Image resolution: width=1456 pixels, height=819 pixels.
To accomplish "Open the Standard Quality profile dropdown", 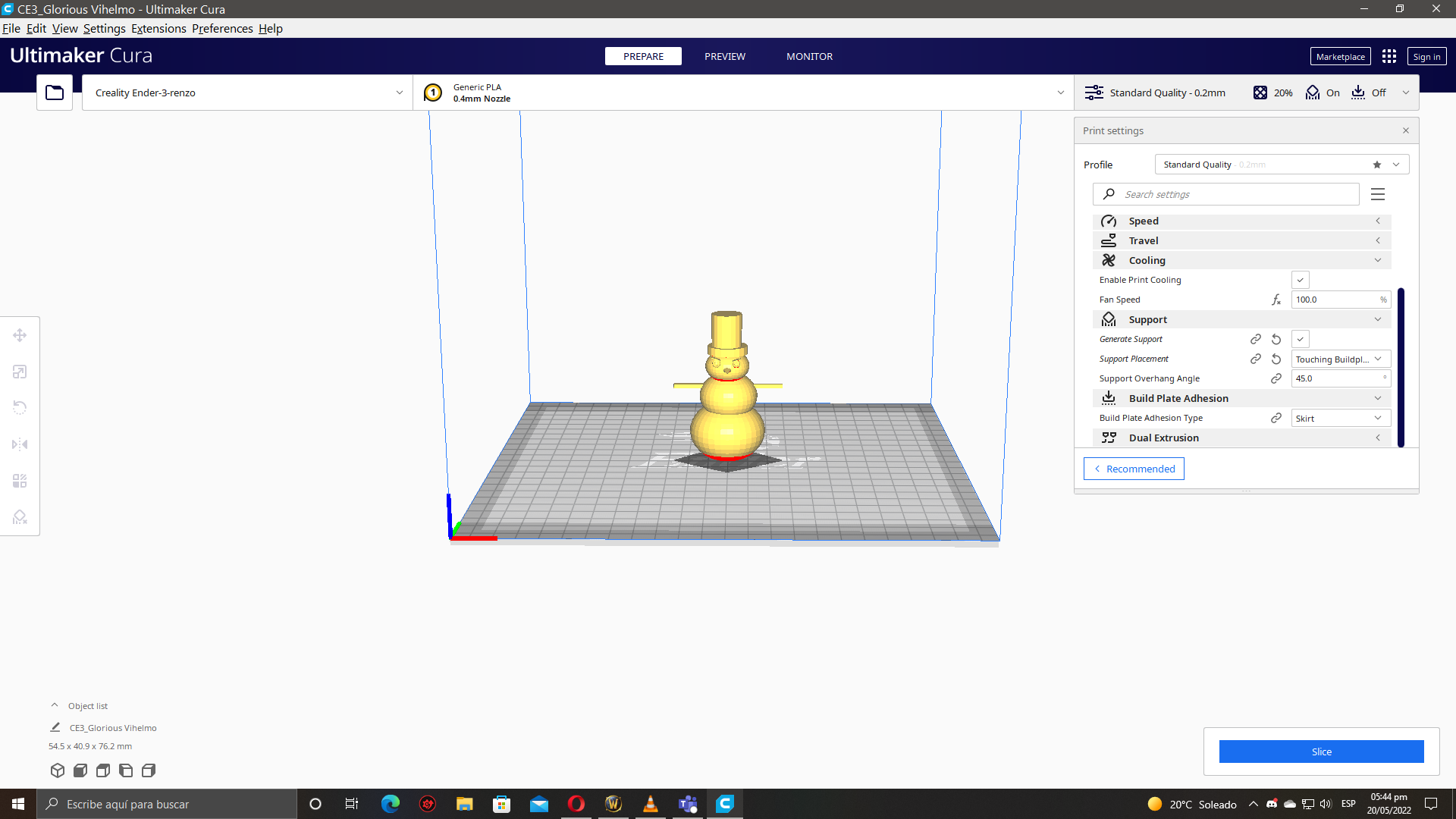I will (x=1282, y=165).
